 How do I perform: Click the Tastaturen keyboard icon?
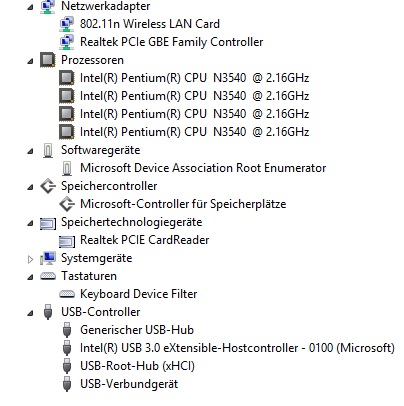[x=48, y=276]
